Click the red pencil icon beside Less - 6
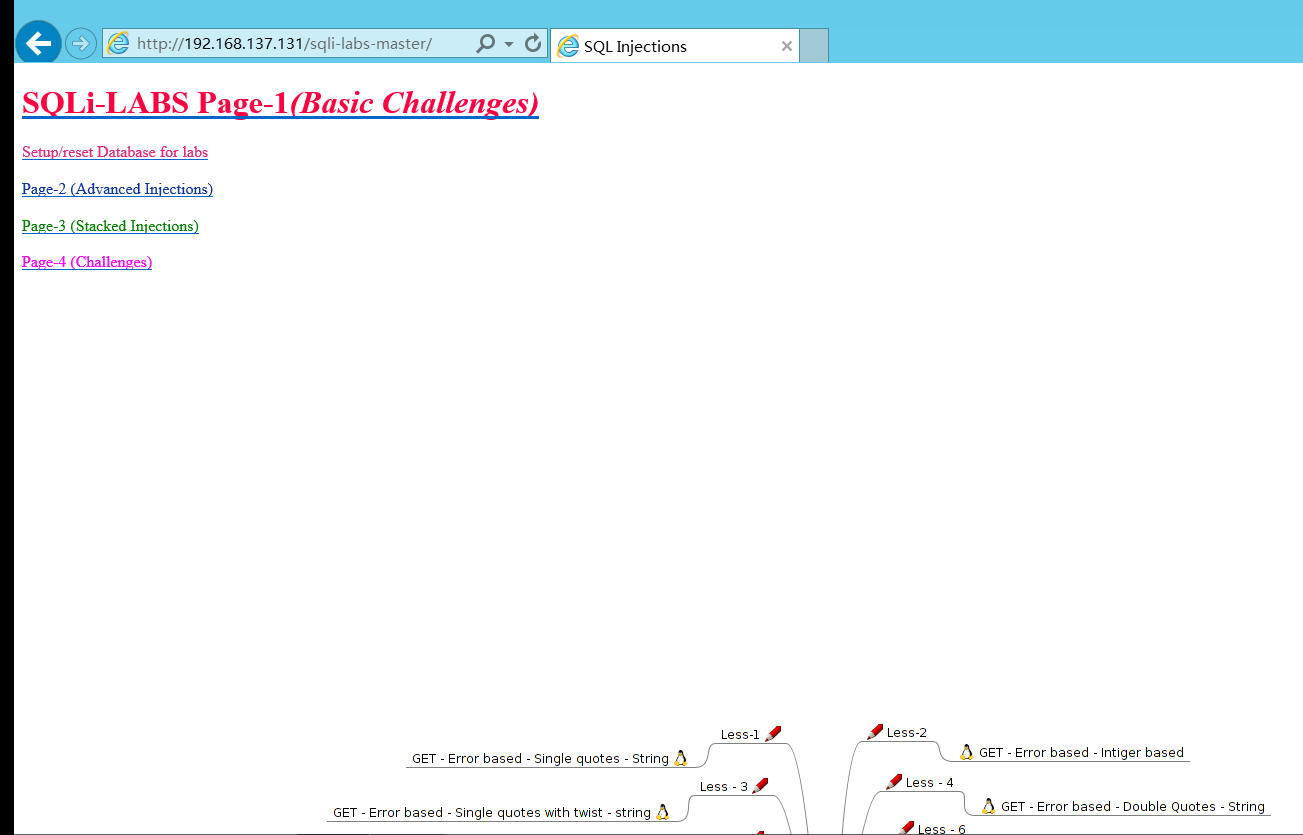This screenshot has width=1303, height=835. [x=906, y=828]
